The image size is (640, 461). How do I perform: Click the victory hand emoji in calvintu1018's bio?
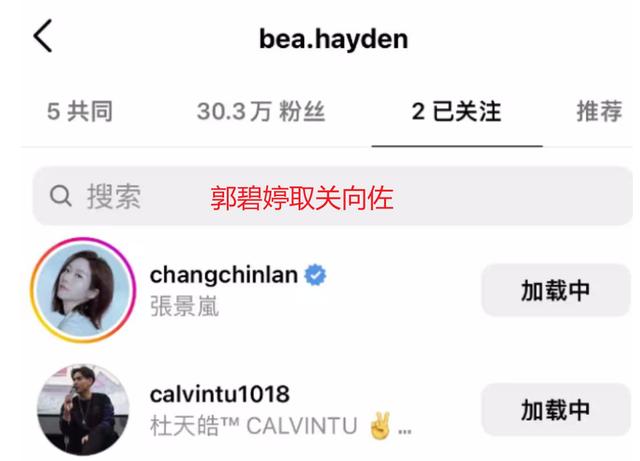[380, 426]
